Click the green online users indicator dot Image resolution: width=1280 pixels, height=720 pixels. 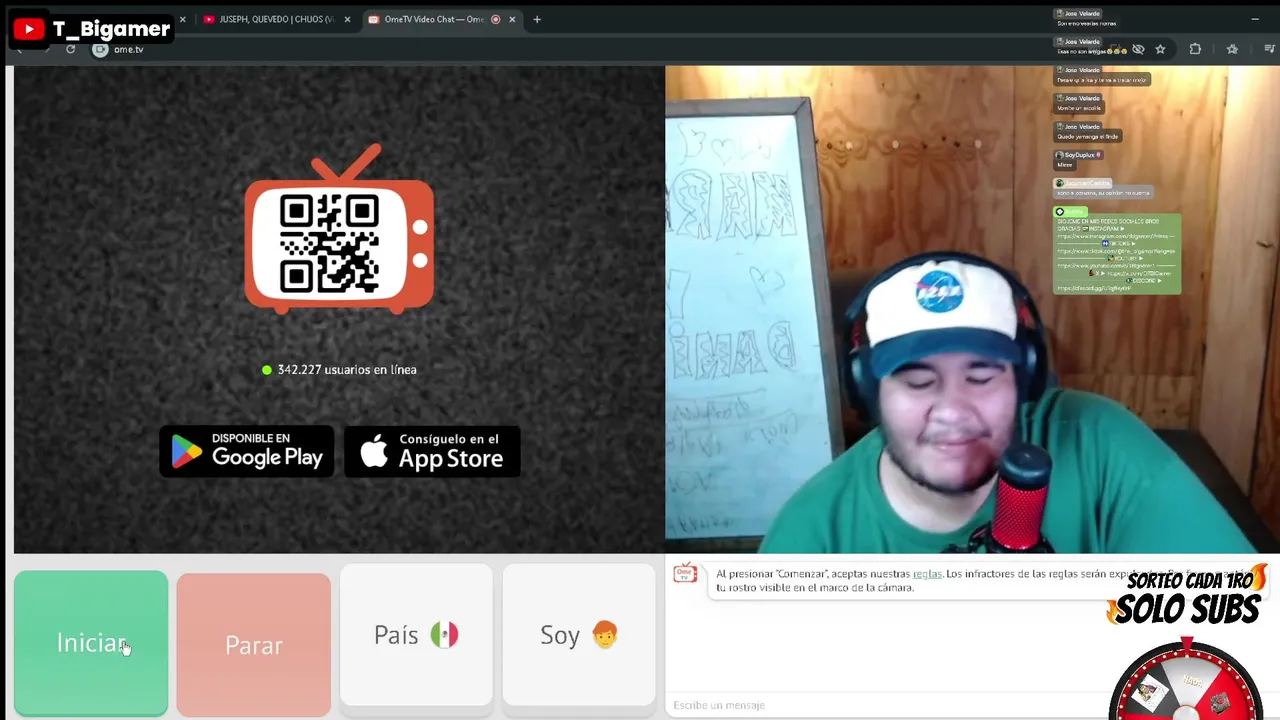pyautogui.click(x=267, y=370)
